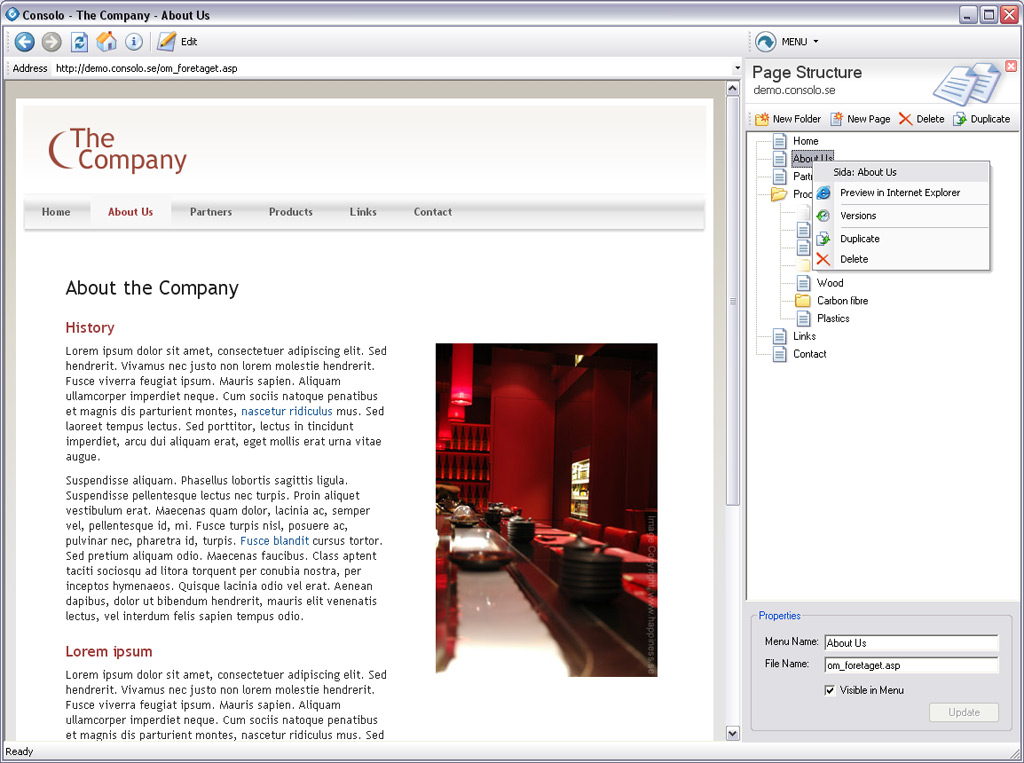Screen dimensions: 1024x763
Task: Click the open folder icon in the tree
Action: [778, 193]
